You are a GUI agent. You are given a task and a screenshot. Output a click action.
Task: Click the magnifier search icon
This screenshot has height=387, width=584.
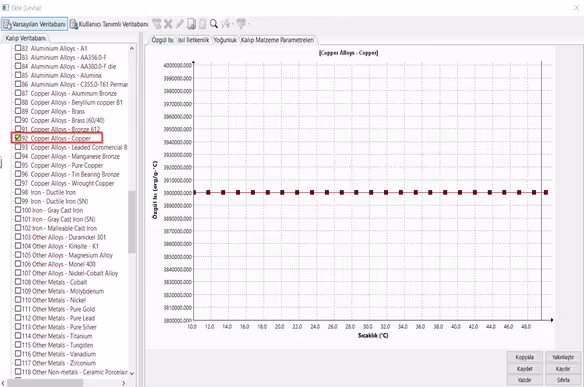pos(213,24)
